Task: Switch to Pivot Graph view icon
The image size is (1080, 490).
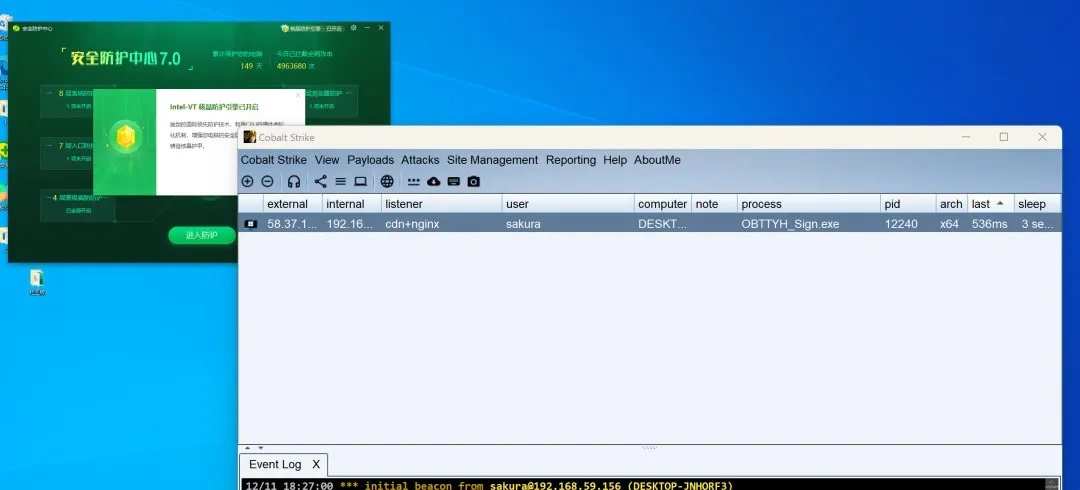Action: (321, 181)
